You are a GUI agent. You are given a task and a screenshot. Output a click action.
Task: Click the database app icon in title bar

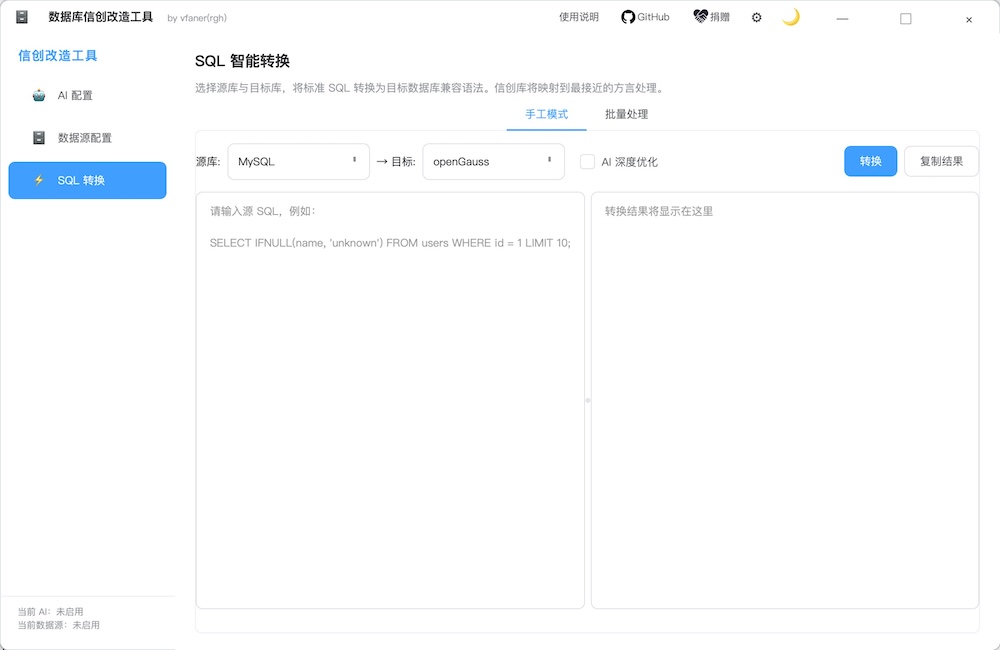coord(22,17)
